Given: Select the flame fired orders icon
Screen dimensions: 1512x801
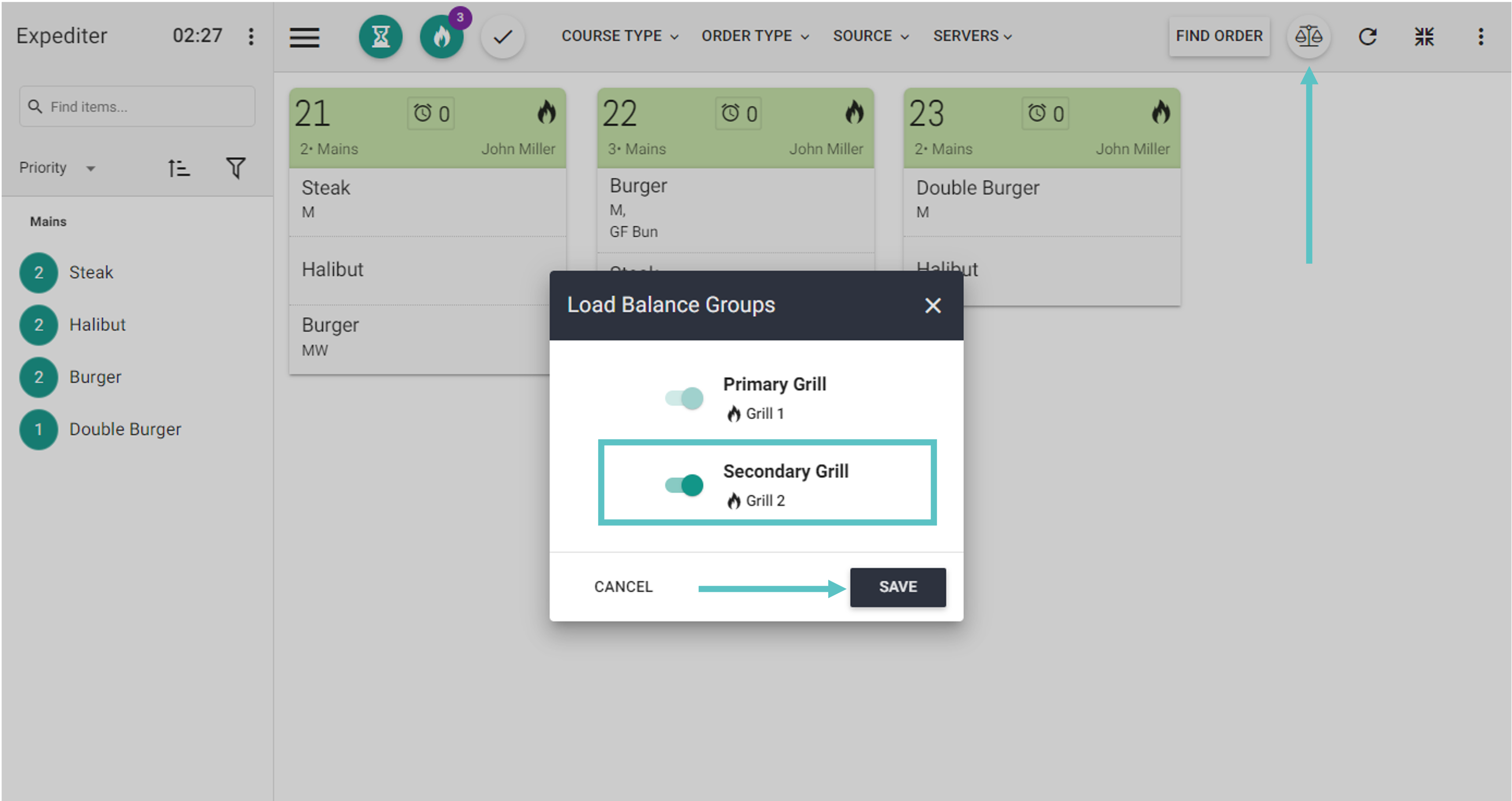Looking at the screenshot, I should point(442,37).
